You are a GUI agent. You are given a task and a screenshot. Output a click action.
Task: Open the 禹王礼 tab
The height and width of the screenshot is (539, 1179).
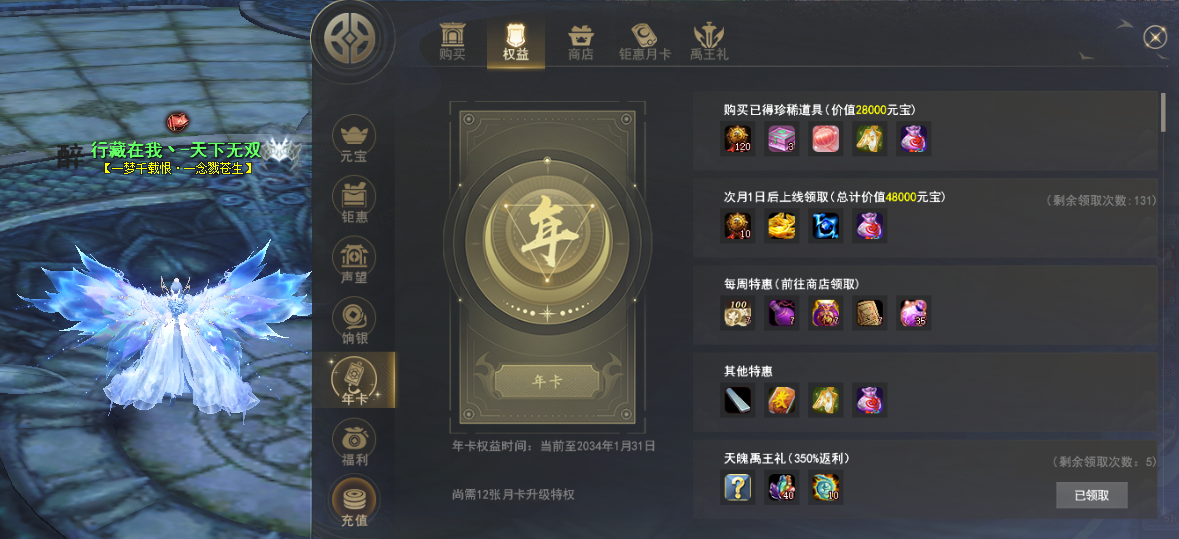709,42
